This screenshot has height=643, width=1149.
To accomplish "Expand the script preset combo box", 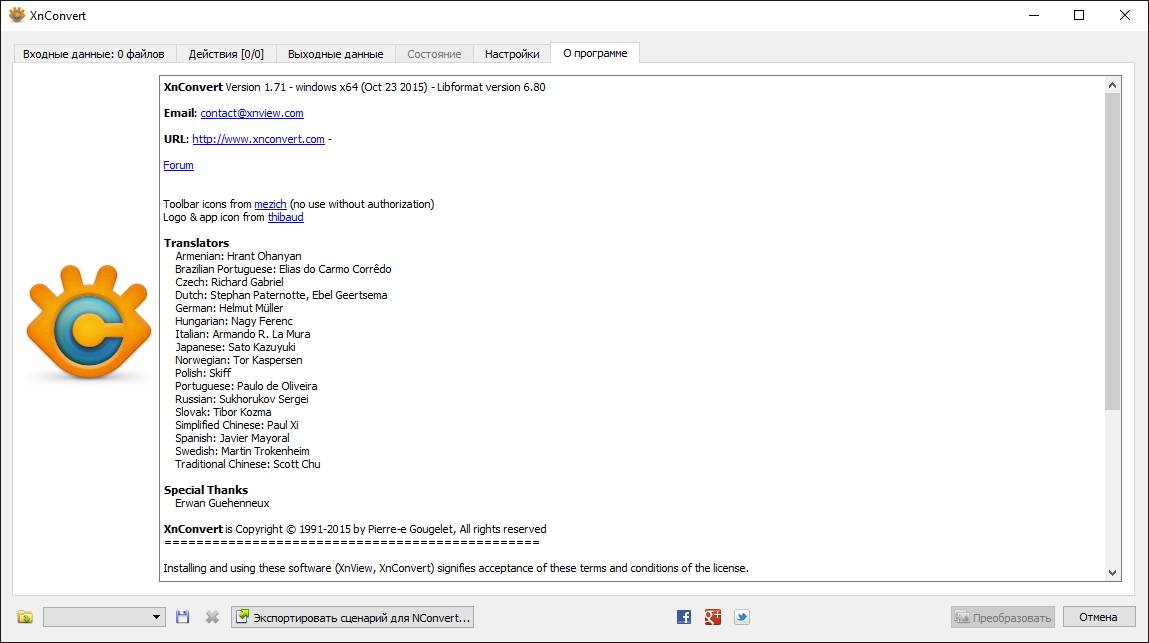I will [x=105, y=617].
